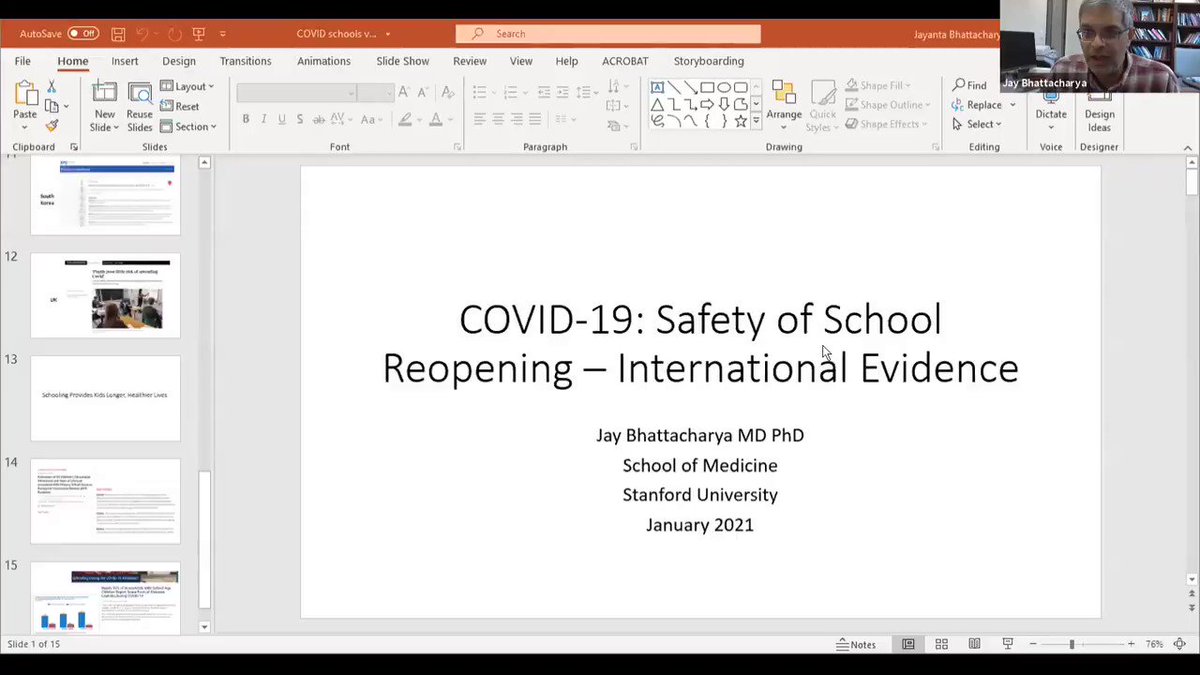Open the Section dropdown
Screen dimensions: 1200x675
click(187, 127)
